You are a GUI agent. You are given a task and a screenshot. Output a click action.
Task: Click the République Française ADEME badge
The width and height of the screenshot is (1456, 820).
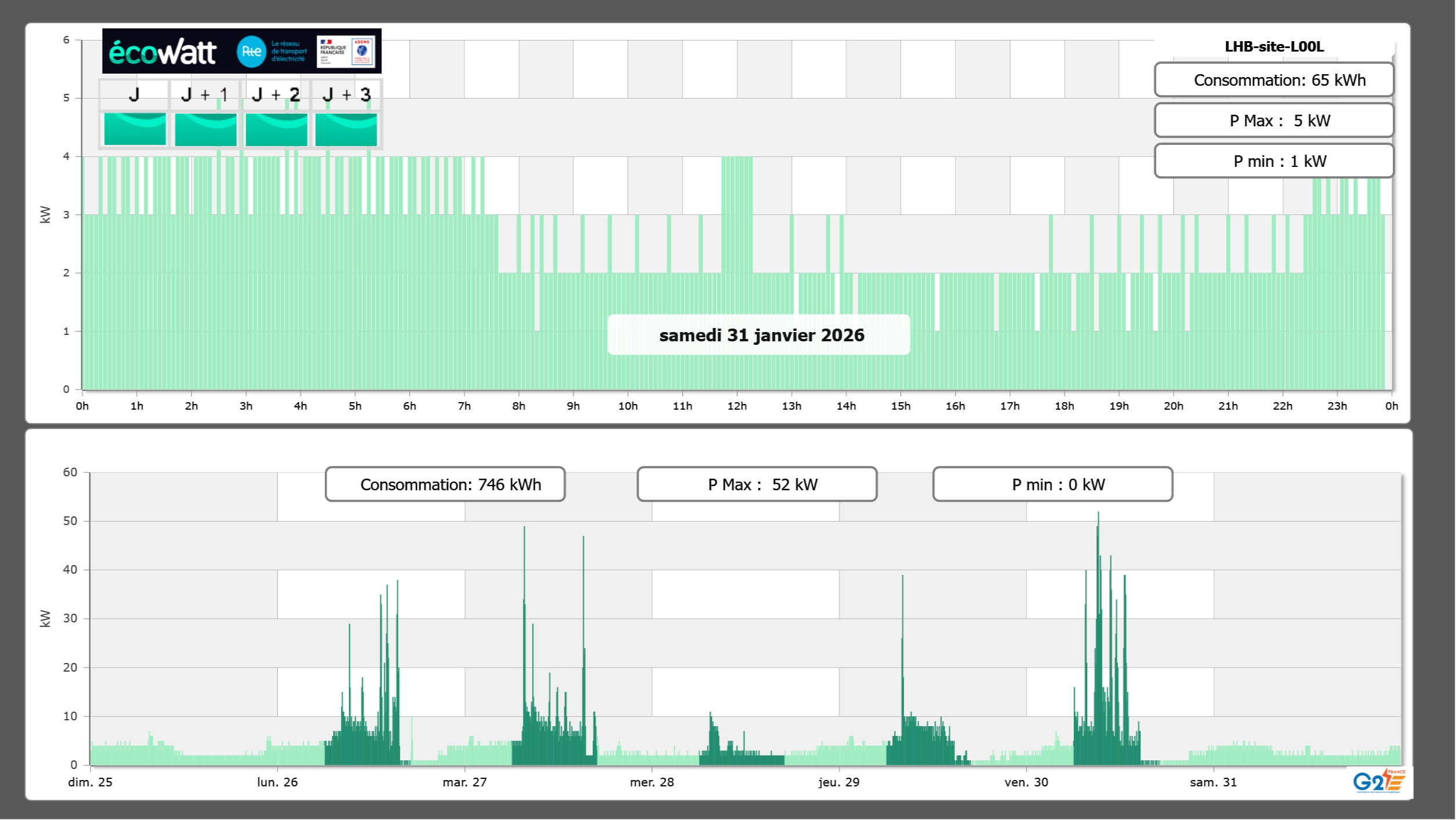[x=346, y=51]
